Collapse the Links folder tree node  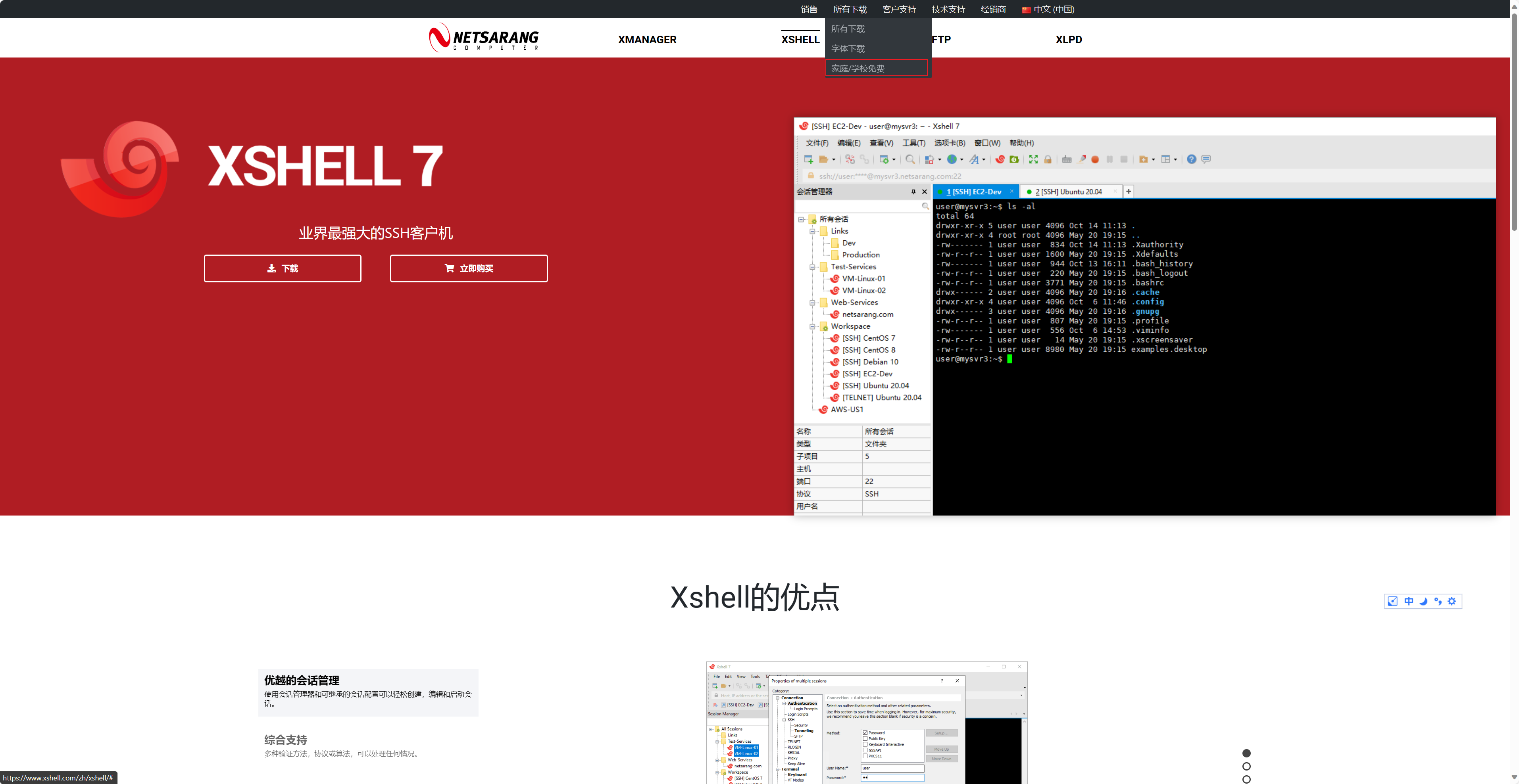tap(813, 231)
